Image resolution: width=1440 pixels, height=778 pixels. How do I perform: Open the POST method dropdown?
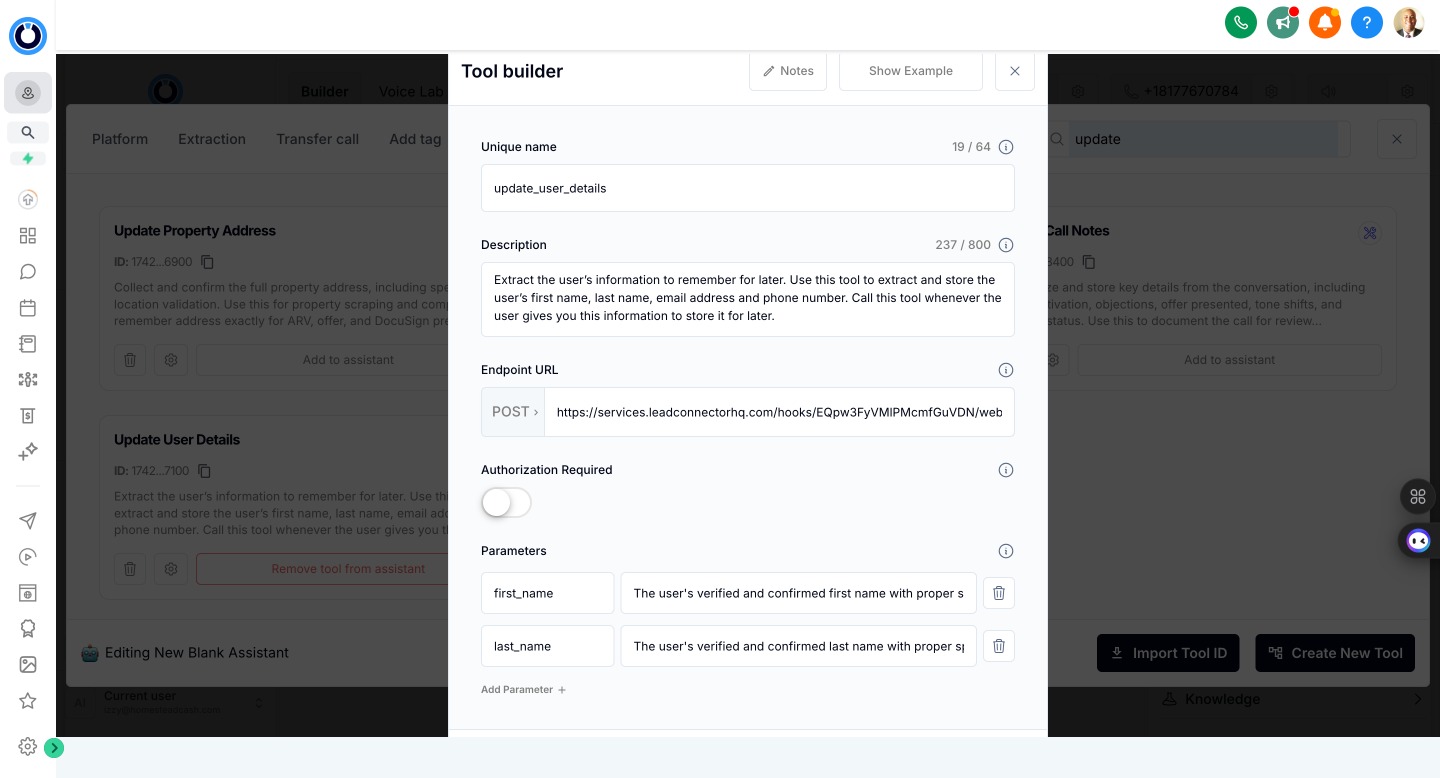coord(513,411)
